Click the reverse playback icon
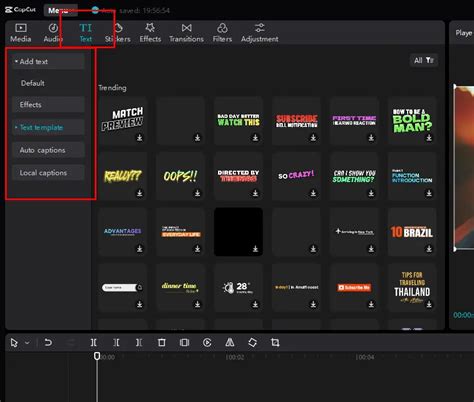 pyautogui.click(x=207, y=342)
